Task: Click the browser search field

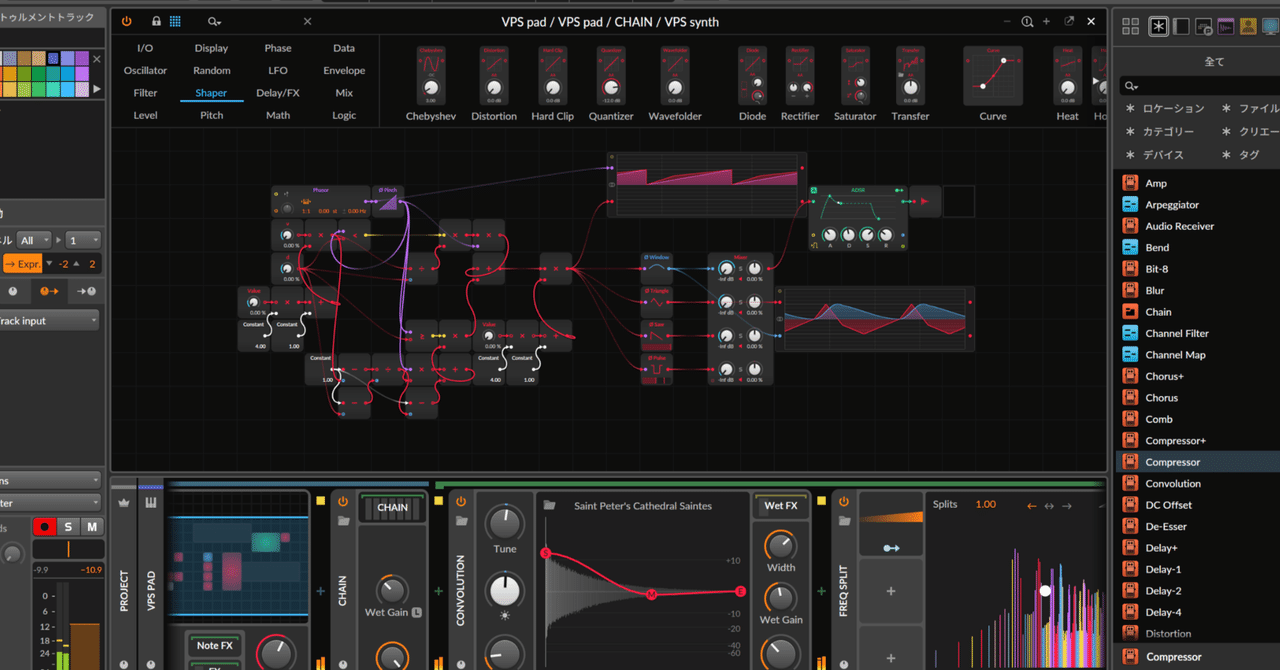Action: (x=1198, y=86)
